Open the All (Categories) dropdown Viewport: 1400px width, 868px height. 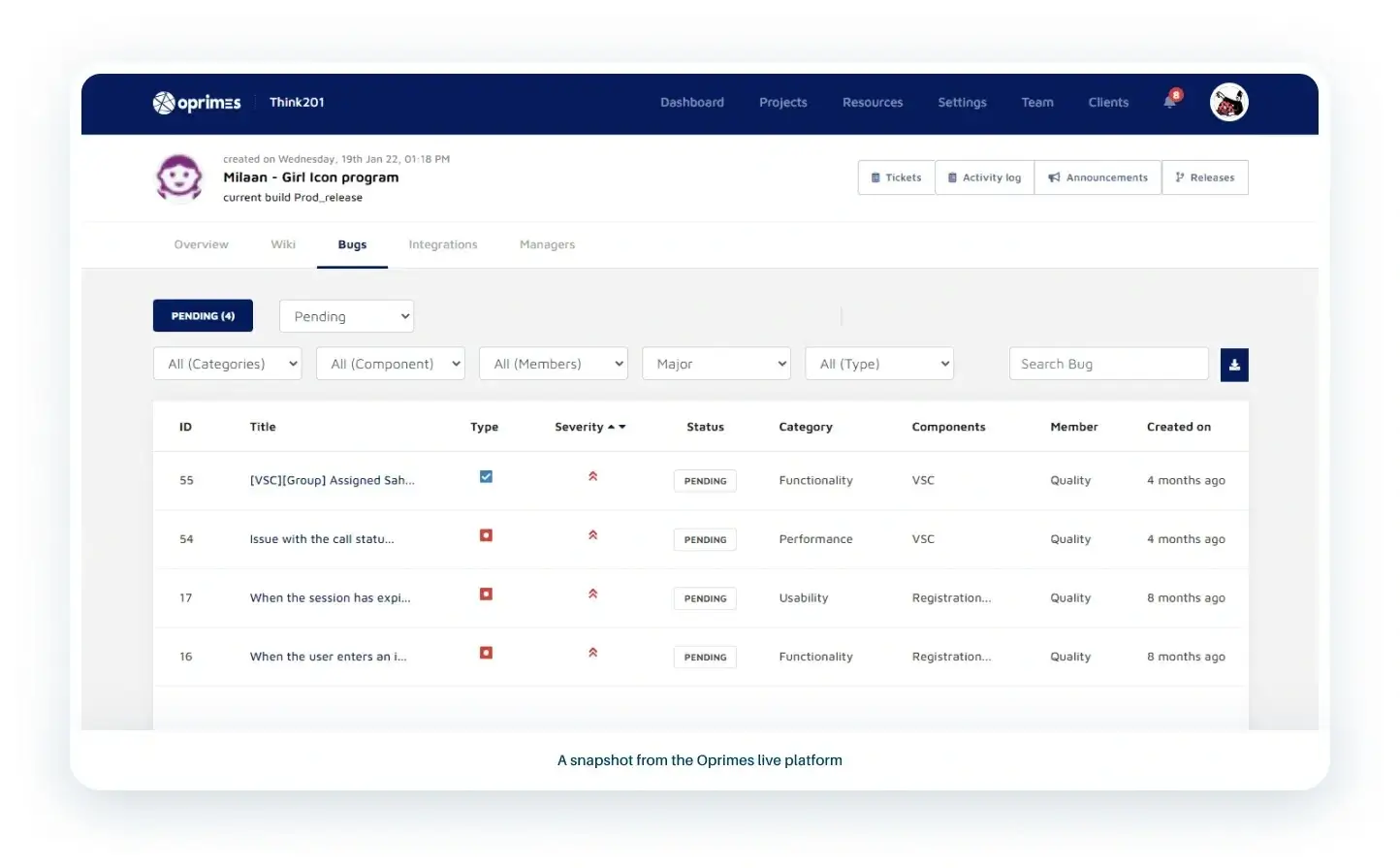point(227,364)
